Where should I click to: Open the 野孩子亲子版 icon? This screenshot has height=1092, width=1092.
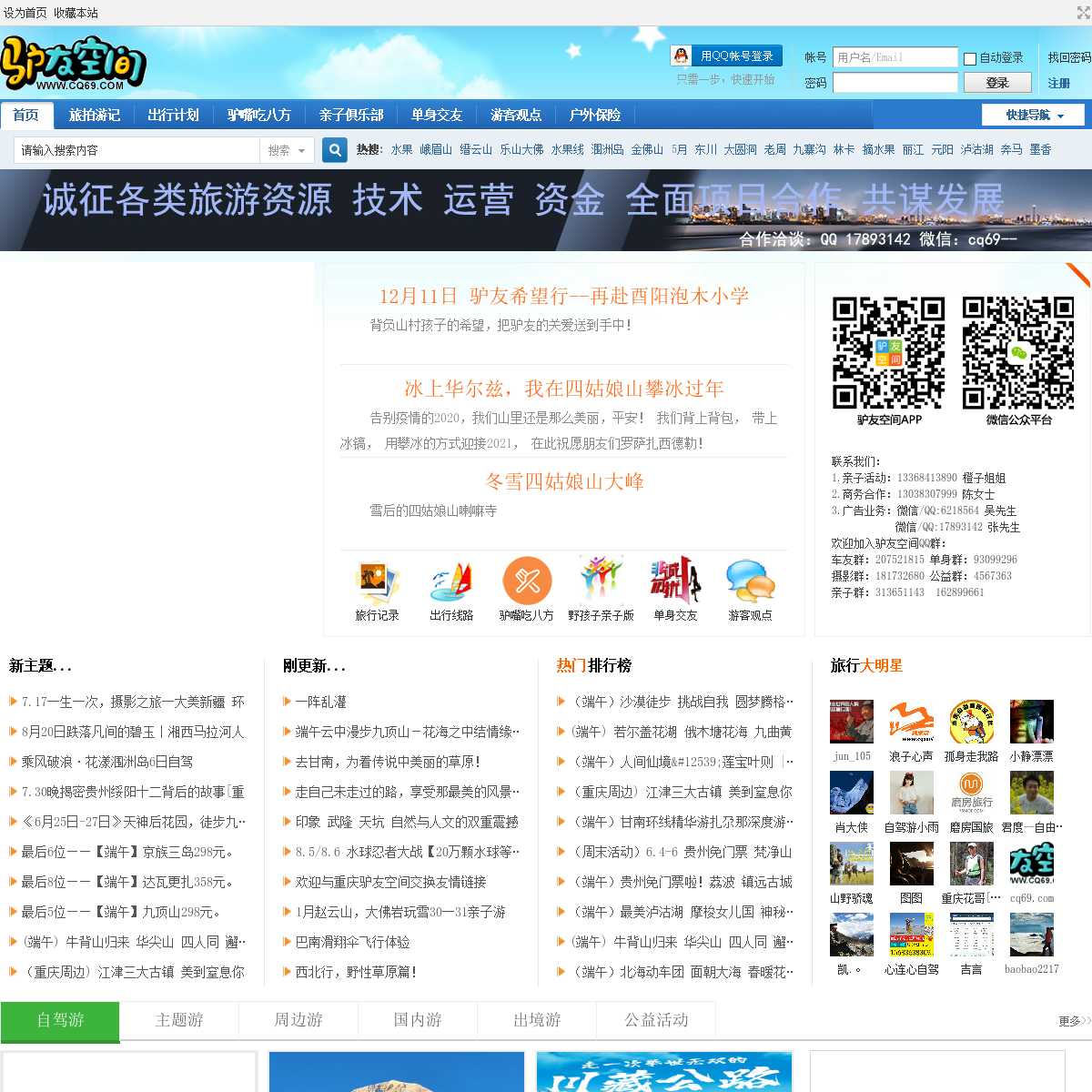(602, 581)
